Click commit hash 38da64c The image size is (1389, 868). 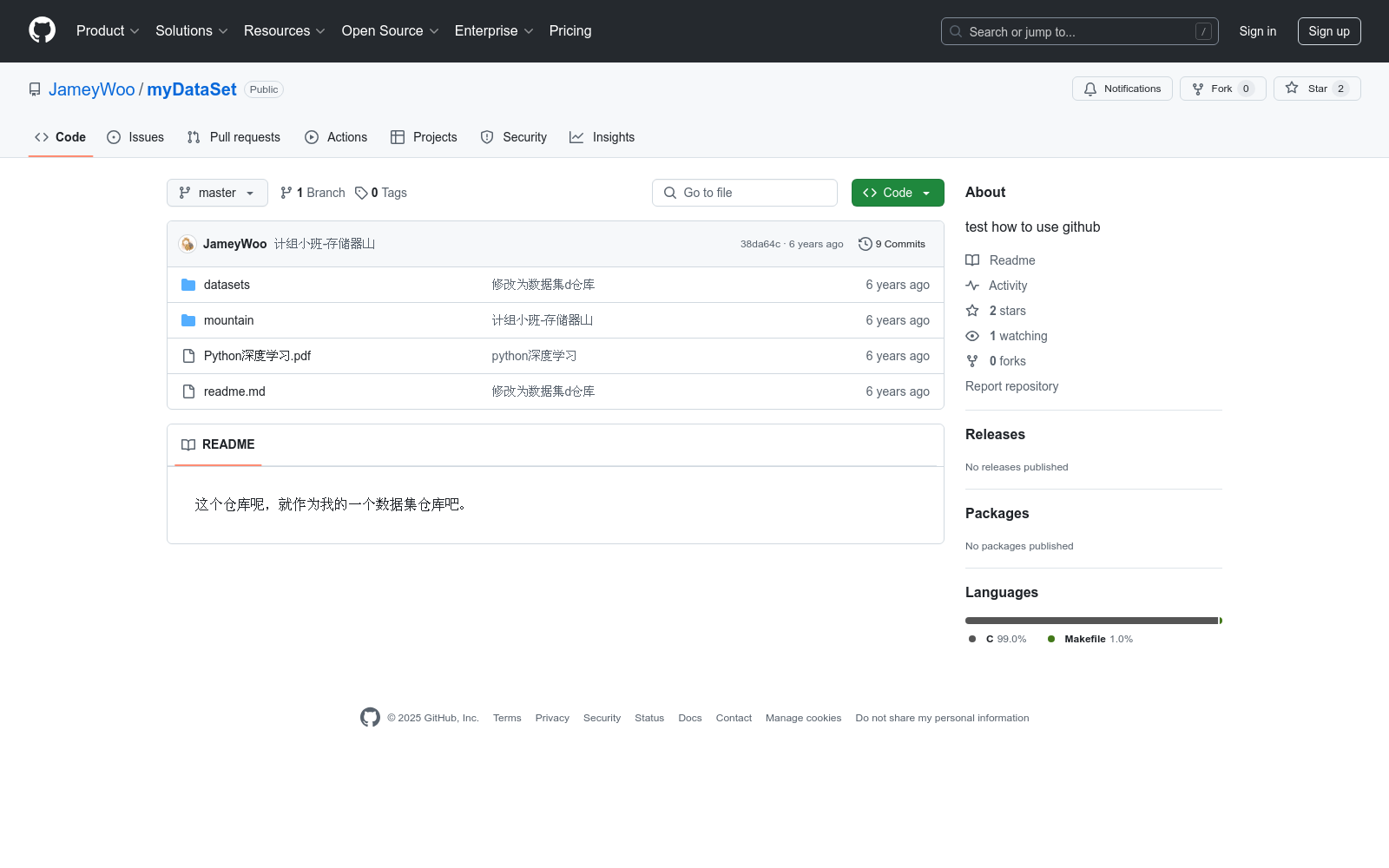click(x=760, y=244)
